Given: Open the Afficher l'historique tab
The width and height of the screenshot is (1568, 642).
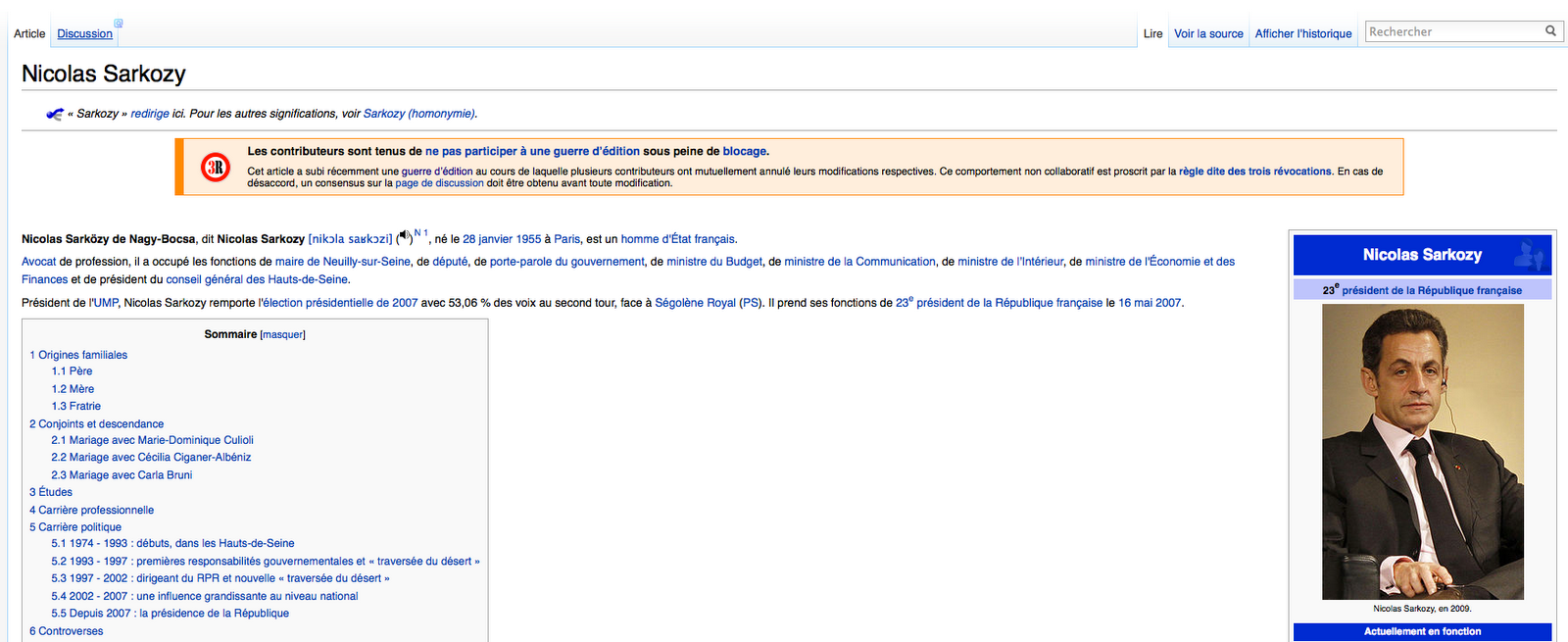Looking at the screenshot, I should (1302, 34).
